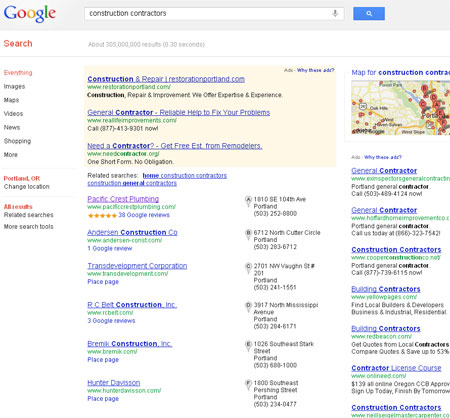
Task: Switch to Videos results
Action: (x=13, y=114)
